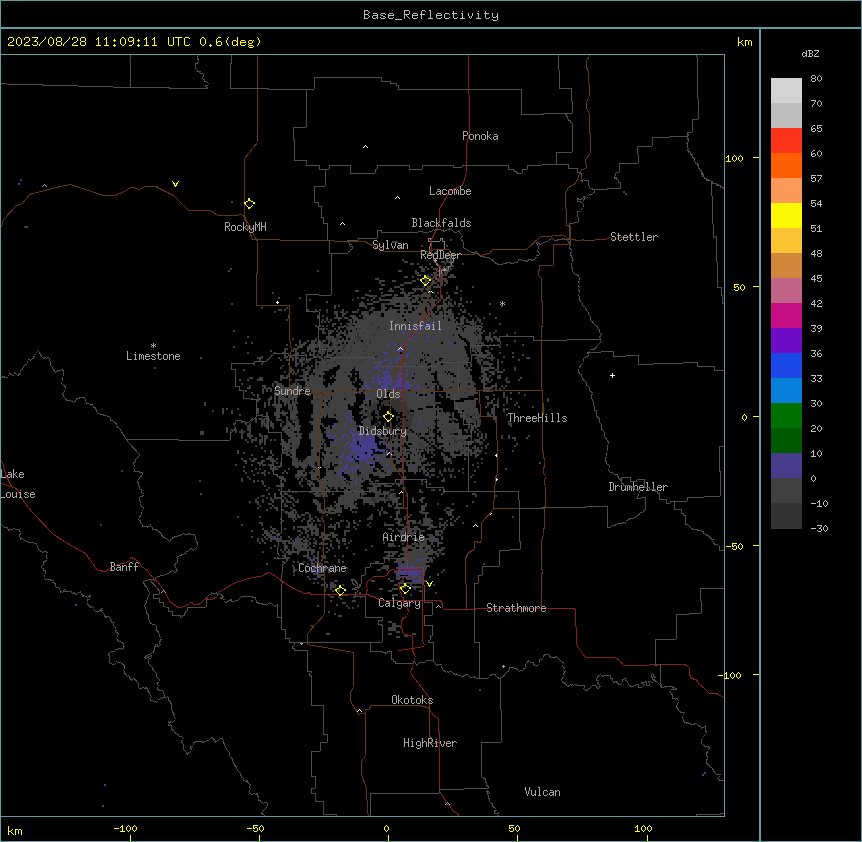Click the magenta 42-39 dBZ legend swatch
The width and height of the screenshot is (862, 842).
[x=786, y=315]
